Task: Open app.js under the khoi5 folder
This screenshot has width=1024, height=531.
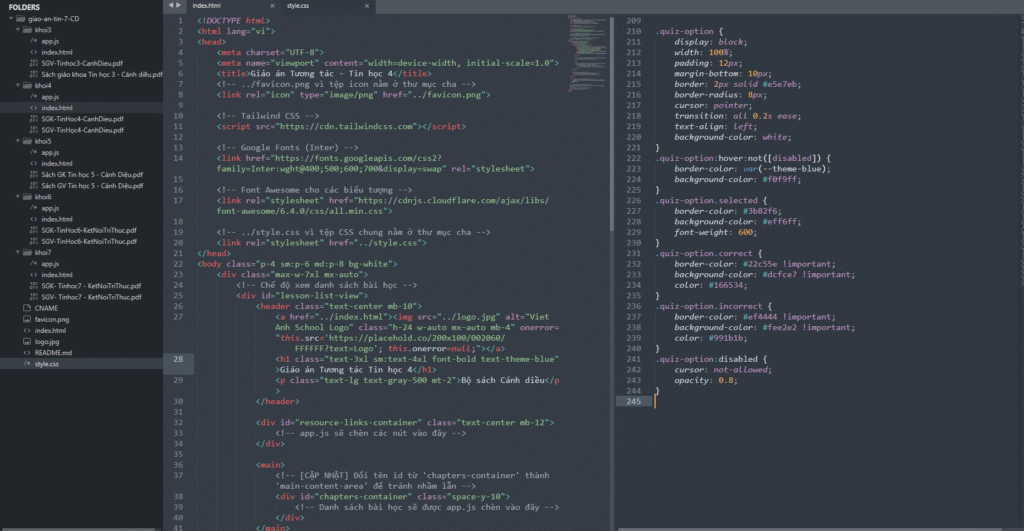Action: click(x=50, y=152)
